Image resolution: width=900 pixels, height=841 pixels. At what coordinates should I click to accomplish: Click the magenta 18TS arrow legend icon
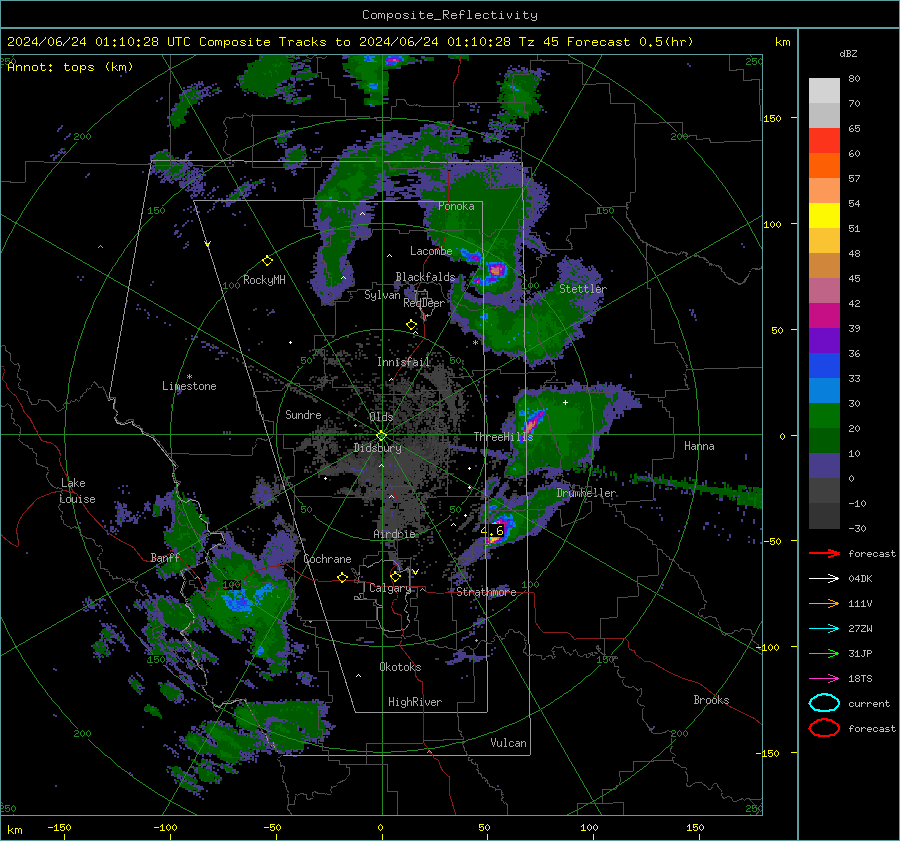pyautogui.click(x=824, y=679)
